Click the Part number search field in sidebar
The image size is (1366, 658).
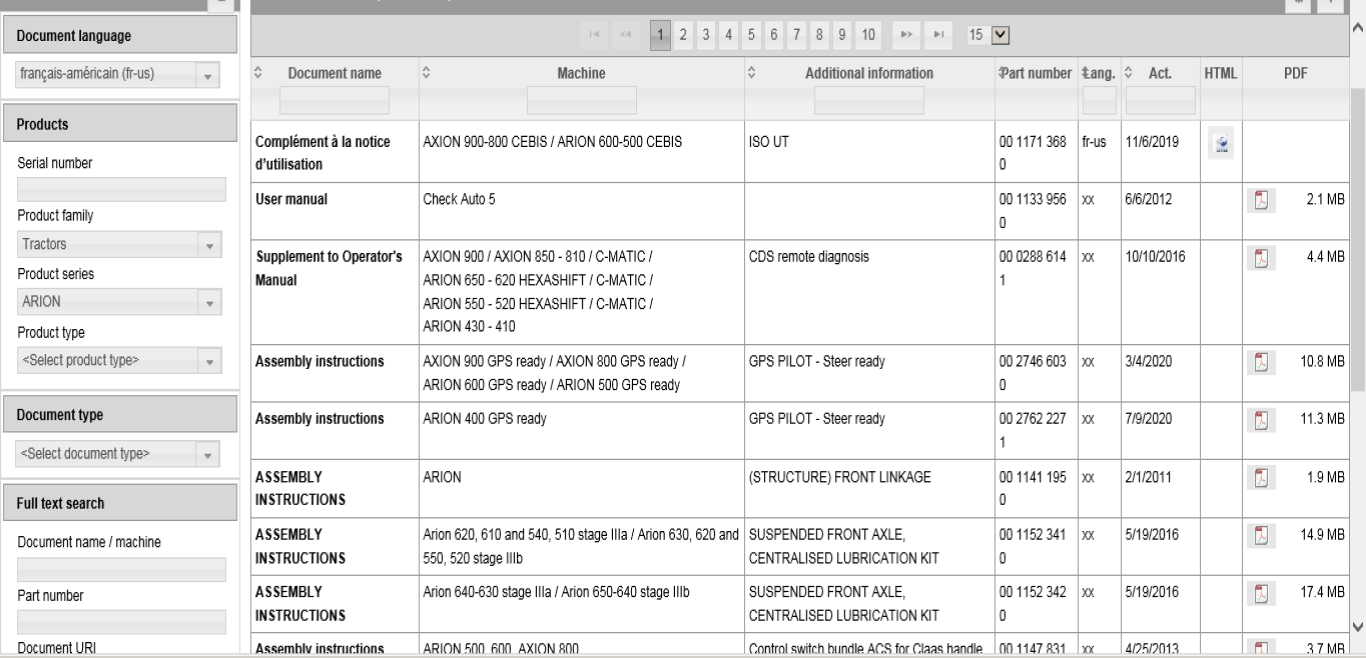click(122, 622)
